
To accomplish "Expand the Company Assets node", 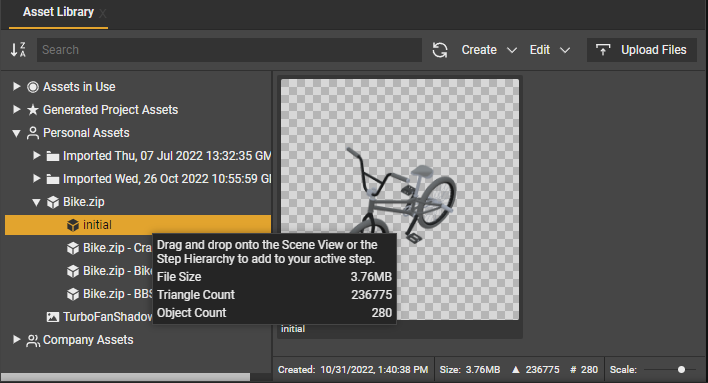I will click(16, 339).
